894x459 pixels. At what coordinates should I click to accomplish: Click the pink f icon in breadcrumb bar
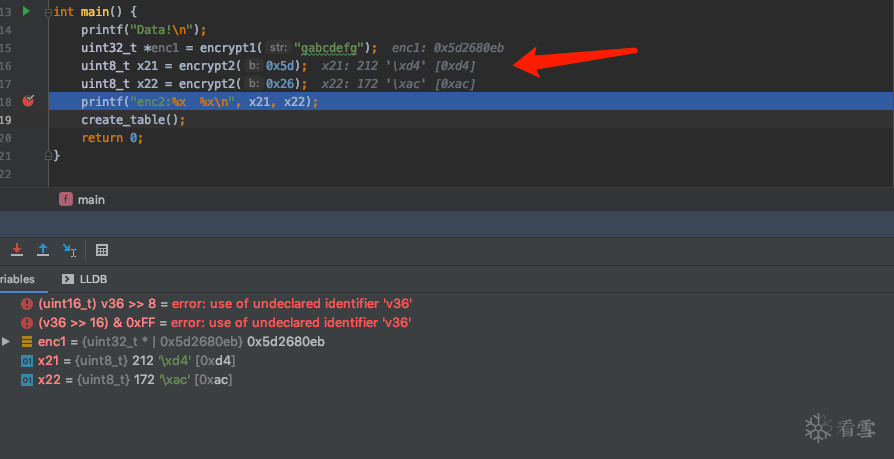(66, 199)
